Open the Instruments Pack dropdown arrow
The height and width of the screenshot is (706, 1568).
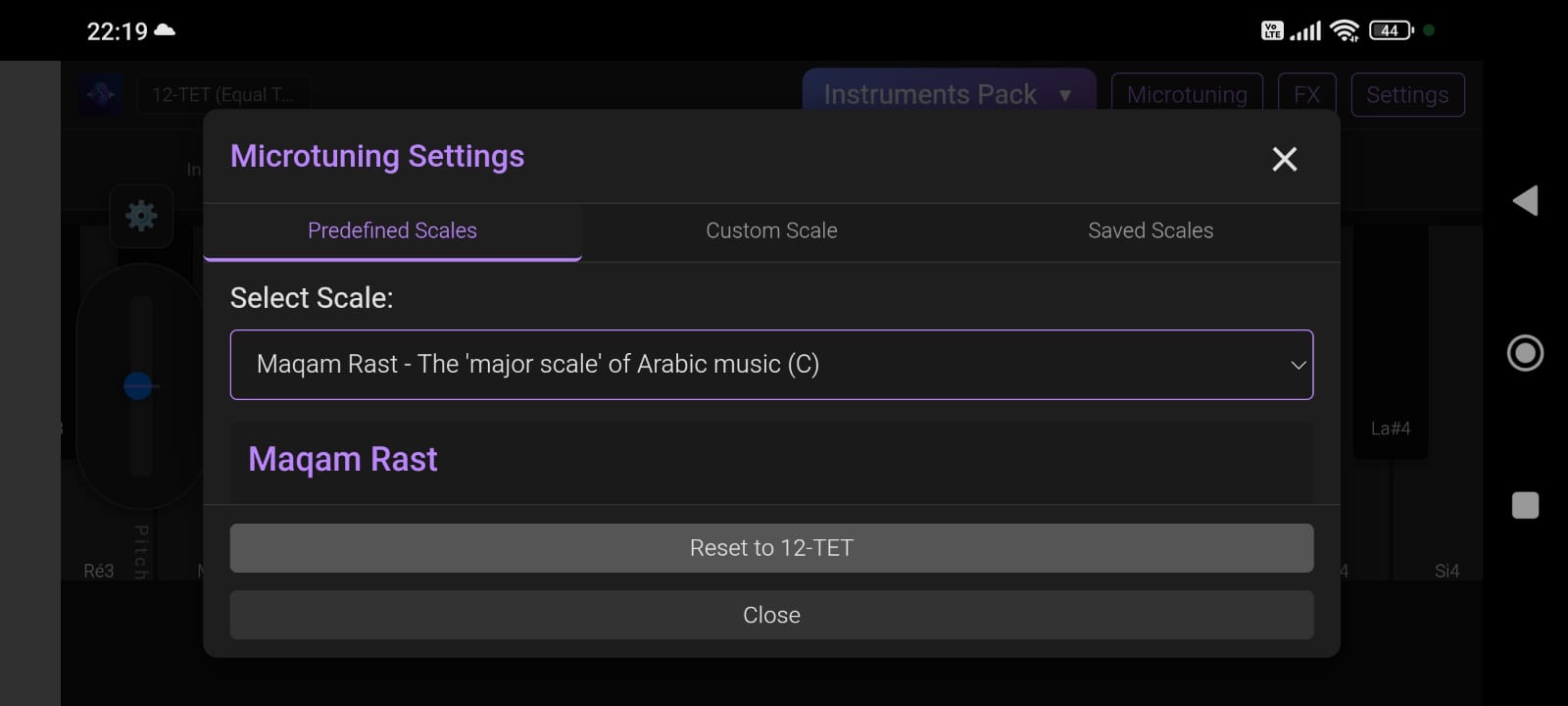[x=1065, y=95]
